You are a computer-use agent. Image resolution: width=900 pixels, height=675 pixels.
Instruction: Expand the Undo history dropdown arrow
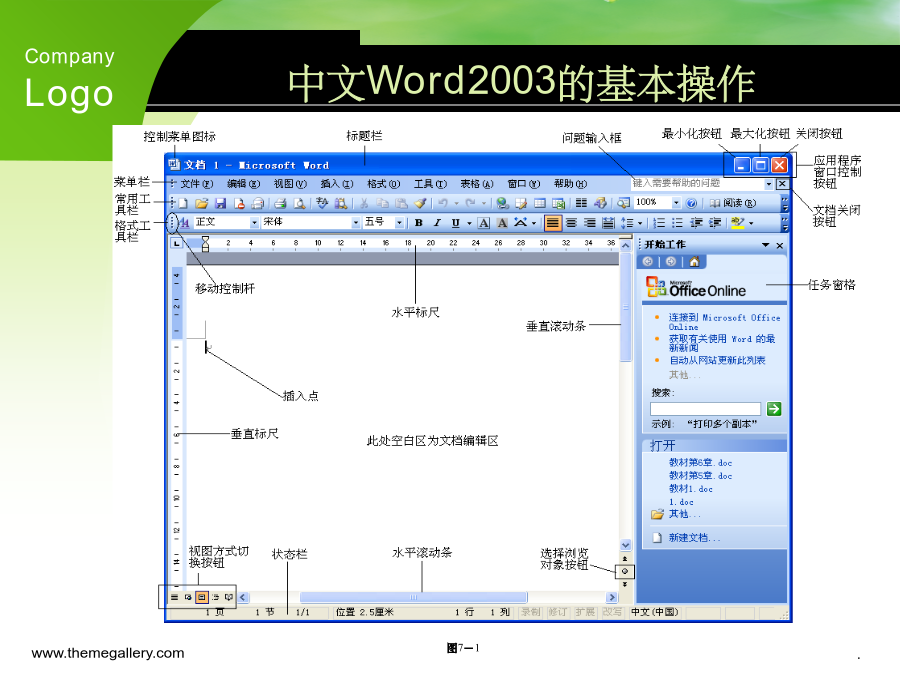(456, 203)
